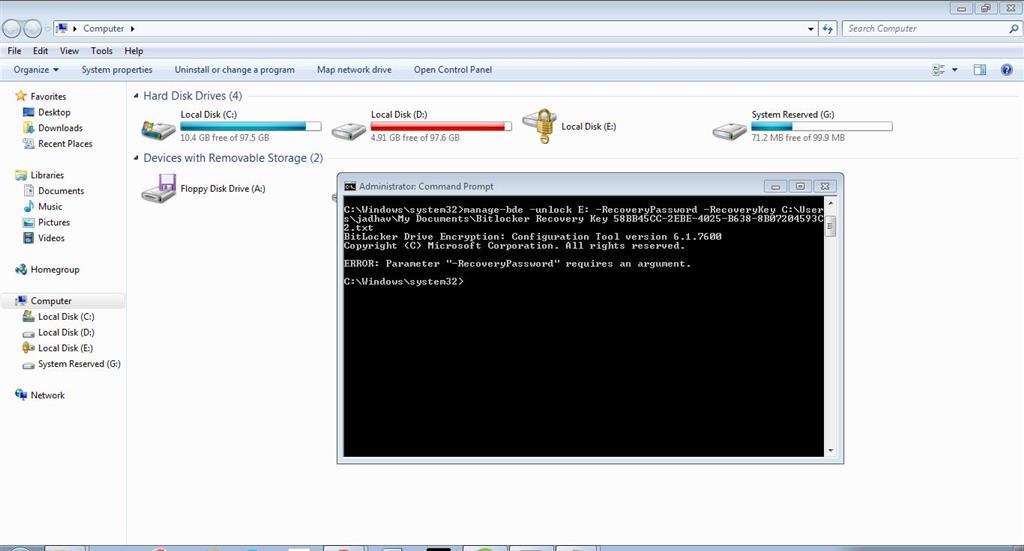Open the Organize dropdown
The width and height of the screenshot is (1024, 551).
click(36, 69)
